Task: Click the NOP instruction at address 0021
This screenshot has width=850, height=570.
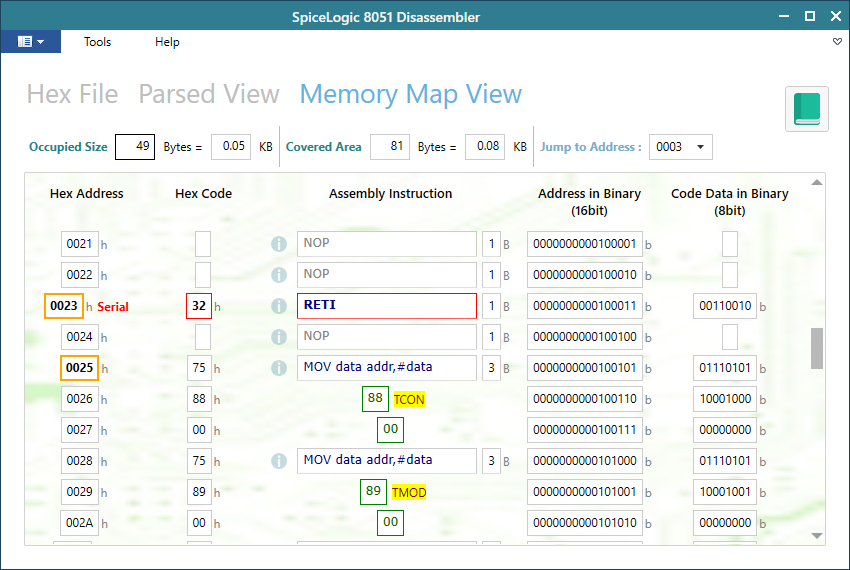Action: 387,244
